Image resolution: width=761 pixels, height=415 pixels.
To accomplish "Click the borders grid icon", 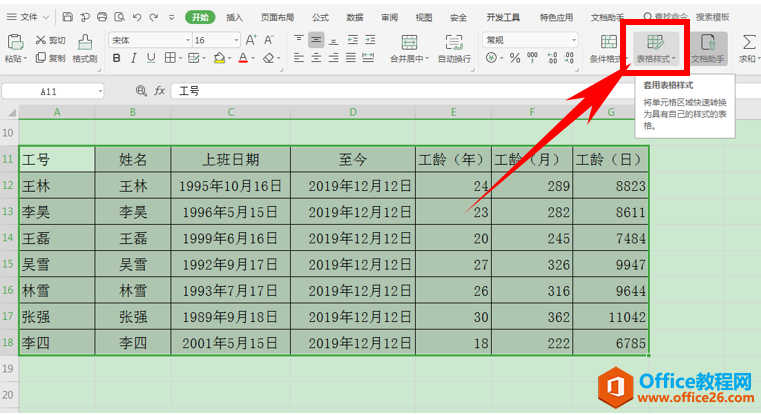I will tap(170, 58).
